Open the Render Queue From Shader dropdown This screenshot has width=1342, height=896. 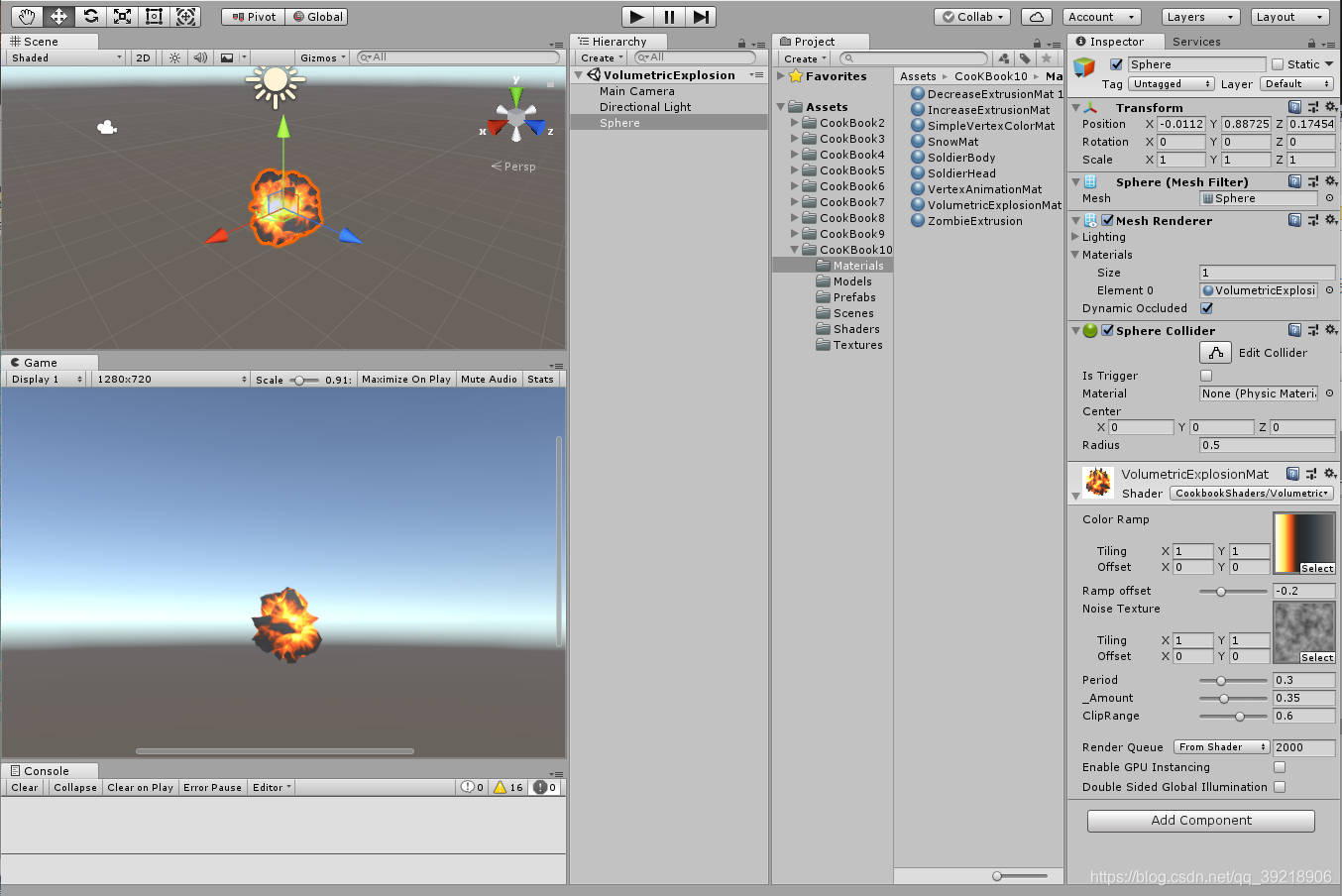[x=1221, y=746]
